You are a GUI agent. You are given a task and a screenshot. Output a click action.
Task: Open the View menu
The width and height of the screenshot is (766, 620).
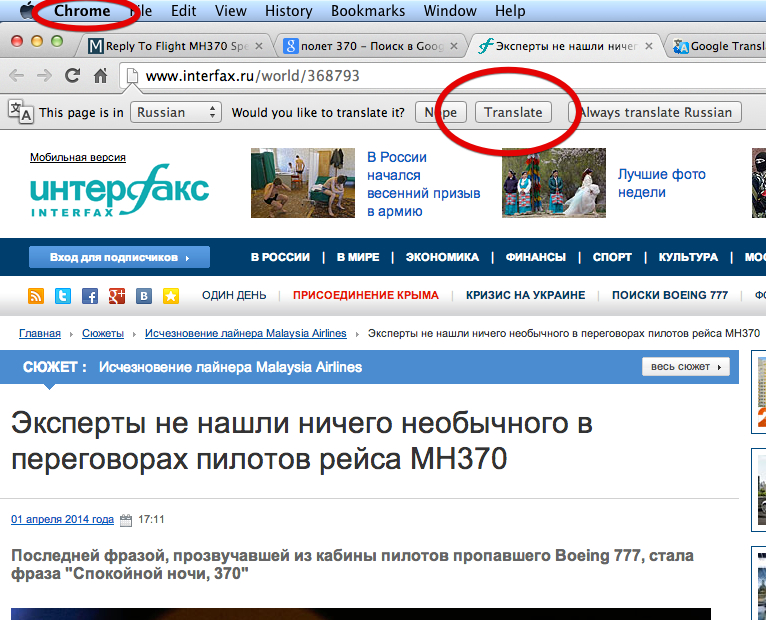231,11
